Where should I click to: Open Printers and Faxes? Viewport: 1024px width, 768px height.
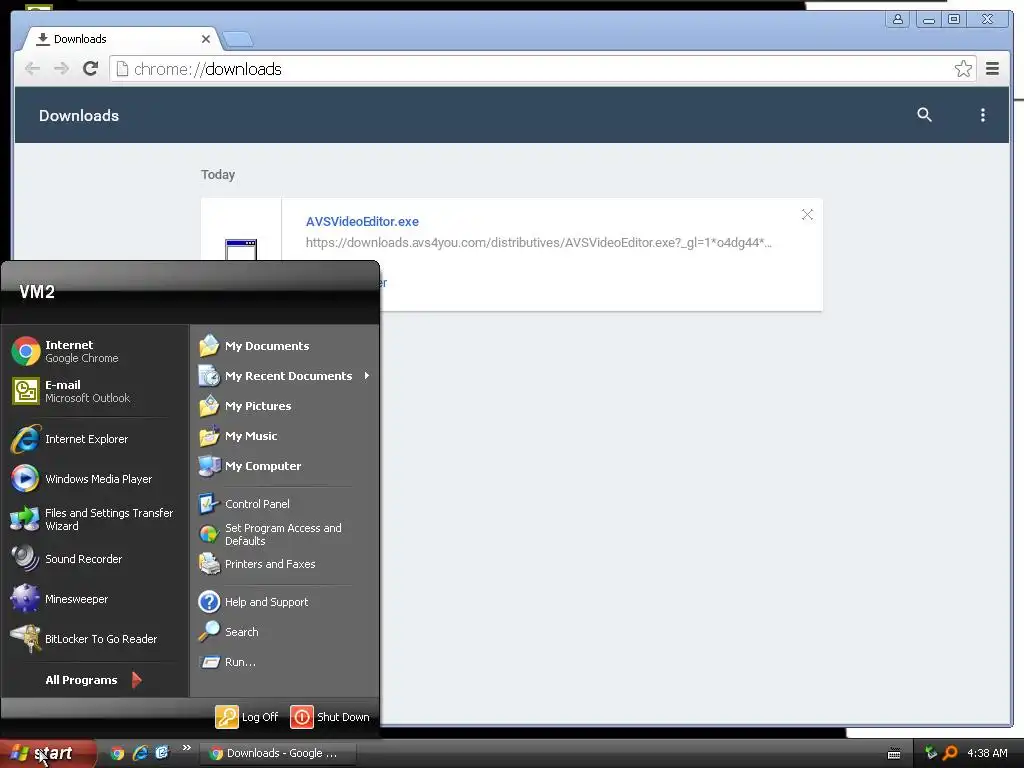point(285,564)
